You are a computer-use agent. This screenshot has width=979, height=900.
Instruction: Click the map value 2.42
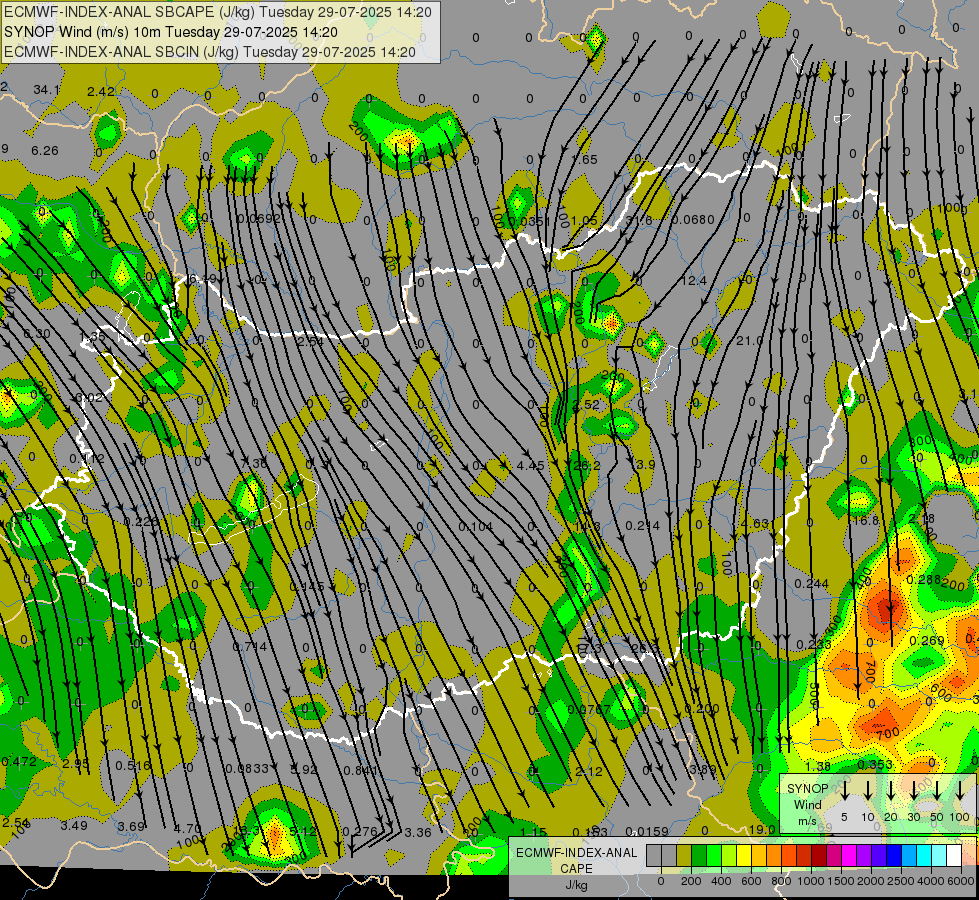pyautogui.click(x=101, y=91)
